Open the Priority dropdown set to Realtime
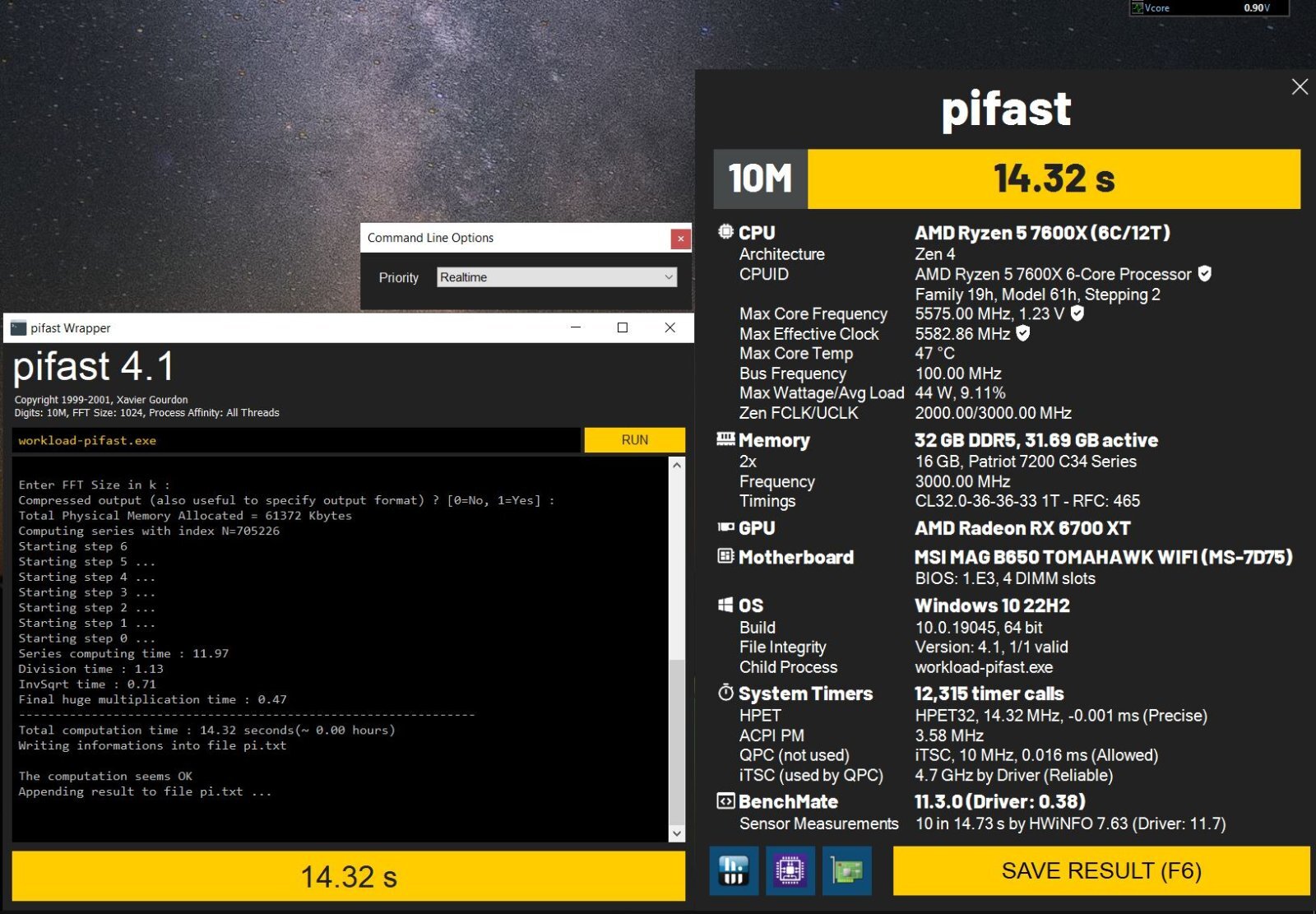1316x914 pixels. pos(557,277)
